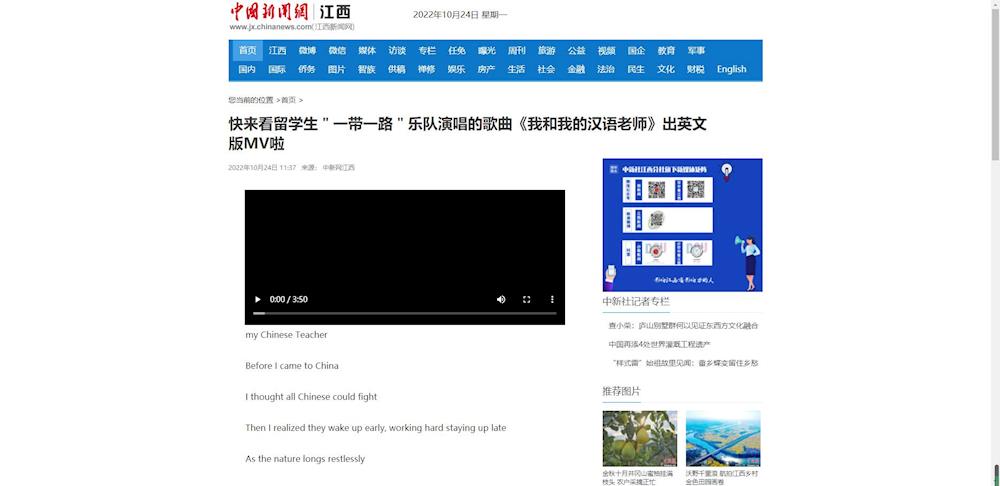Open the 视频 menu item
Image resolution: width=1000 pixels, height=486 pixels.
tap(606, 51)
